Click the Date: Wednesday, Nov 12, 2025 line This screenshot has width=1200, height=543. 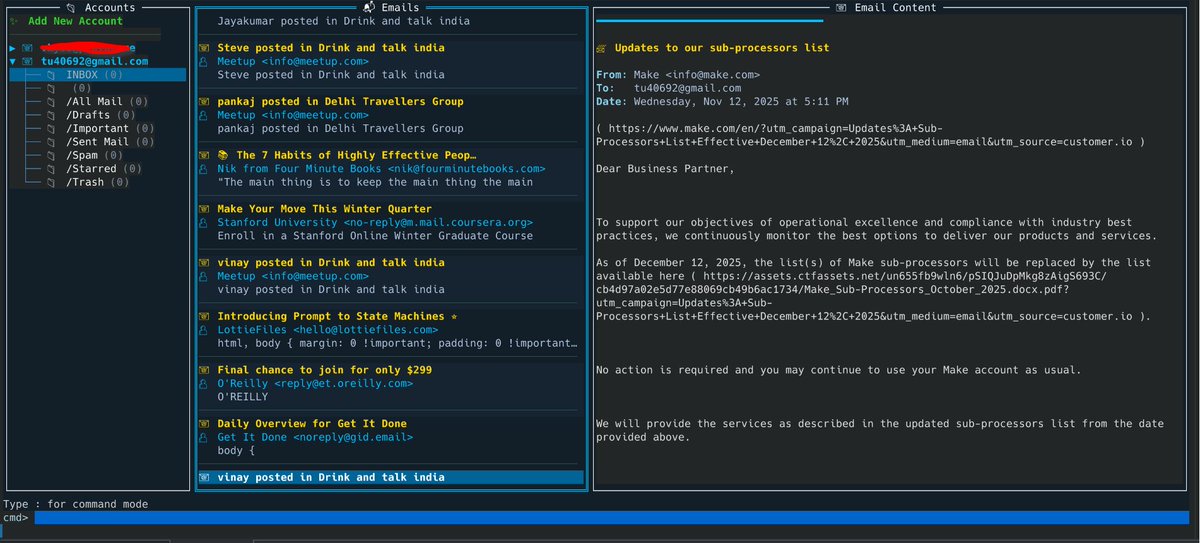[722, 102]
